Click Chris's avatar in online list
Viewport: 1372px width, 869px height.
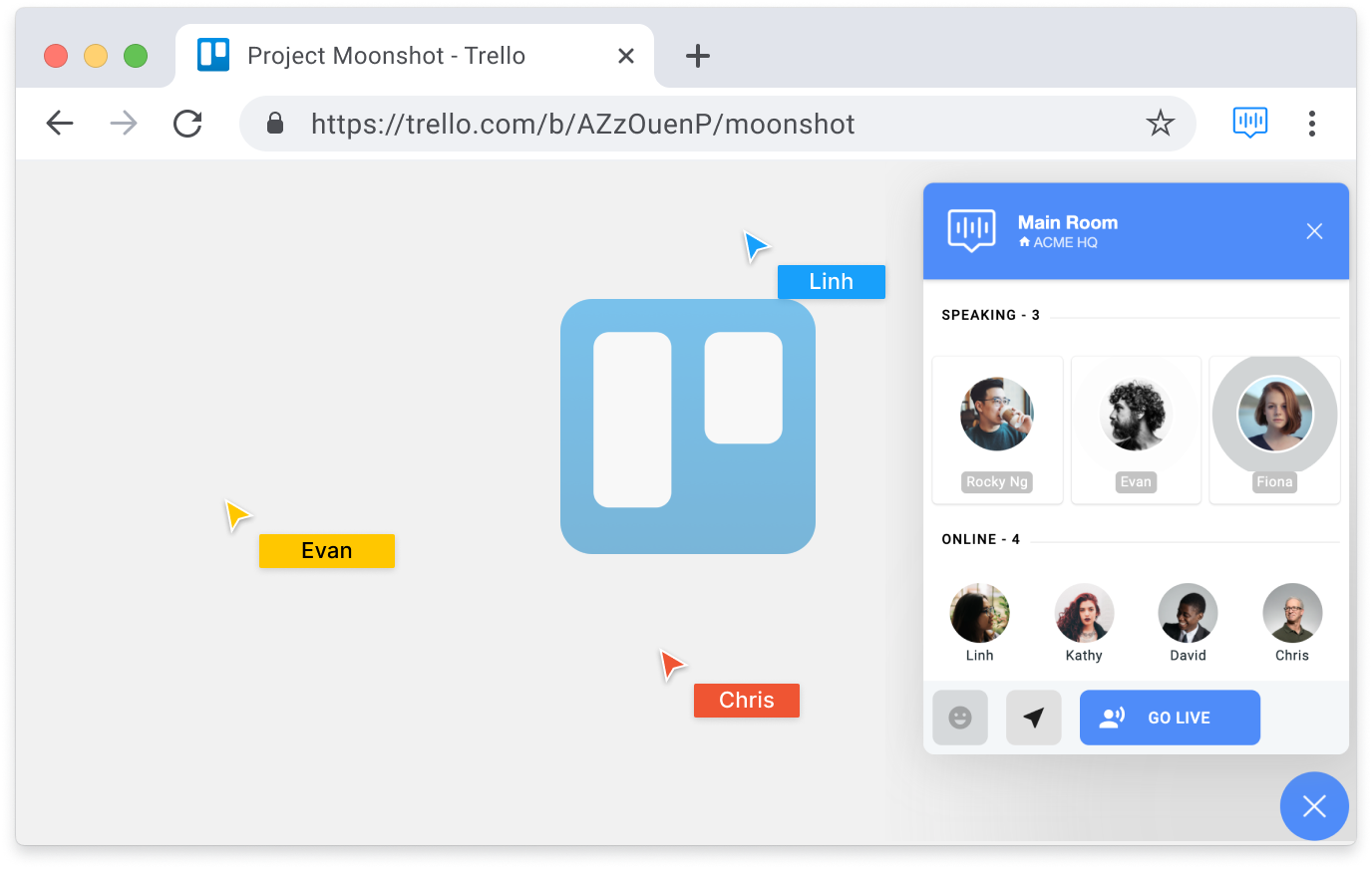click(1292, 613)
